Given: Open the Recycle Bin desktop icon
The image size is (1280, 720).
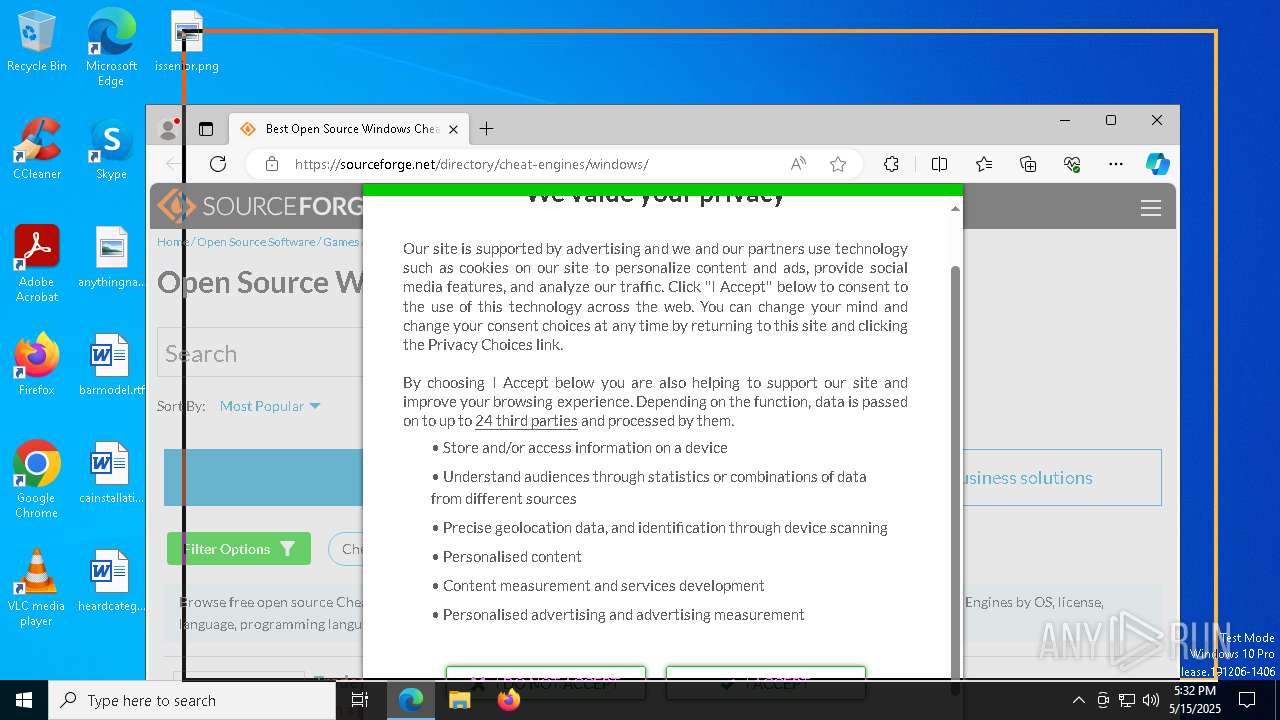Looking at the screenshot, I should [37, 42].
